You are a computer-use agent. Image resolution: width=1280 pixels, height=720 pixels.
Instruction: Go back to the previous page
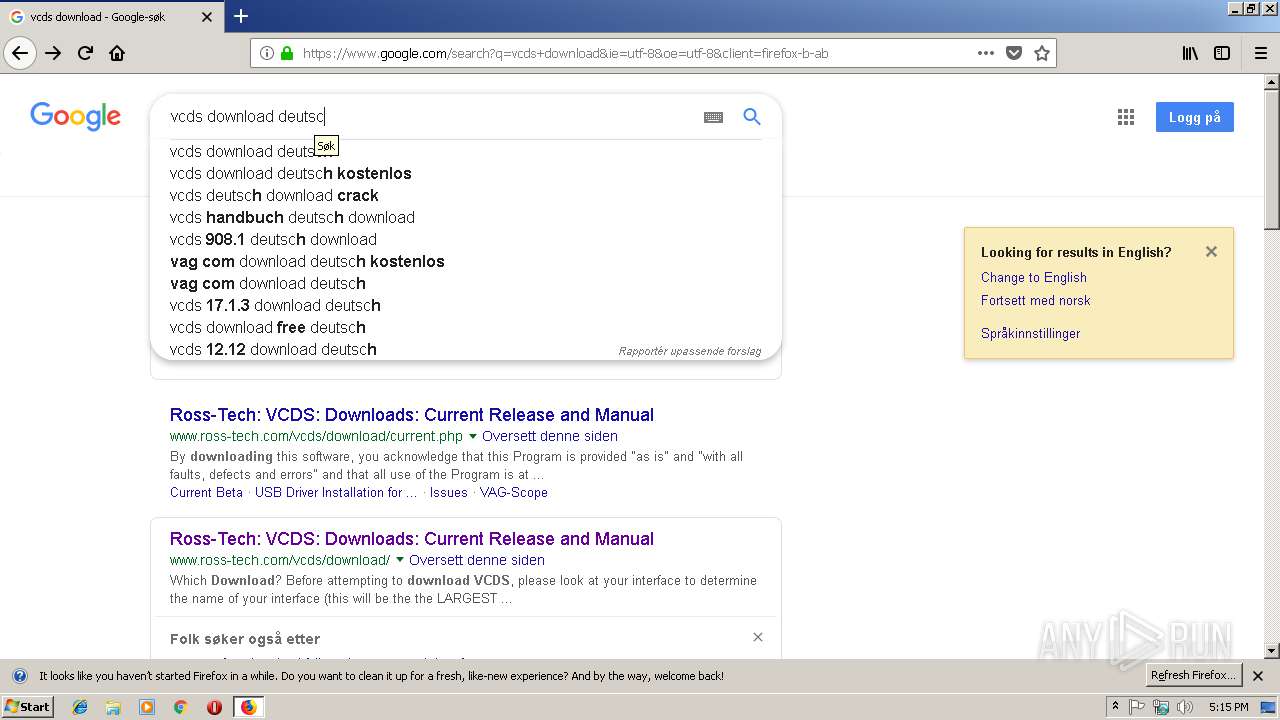pyautogui.click(x=20, y=53)
